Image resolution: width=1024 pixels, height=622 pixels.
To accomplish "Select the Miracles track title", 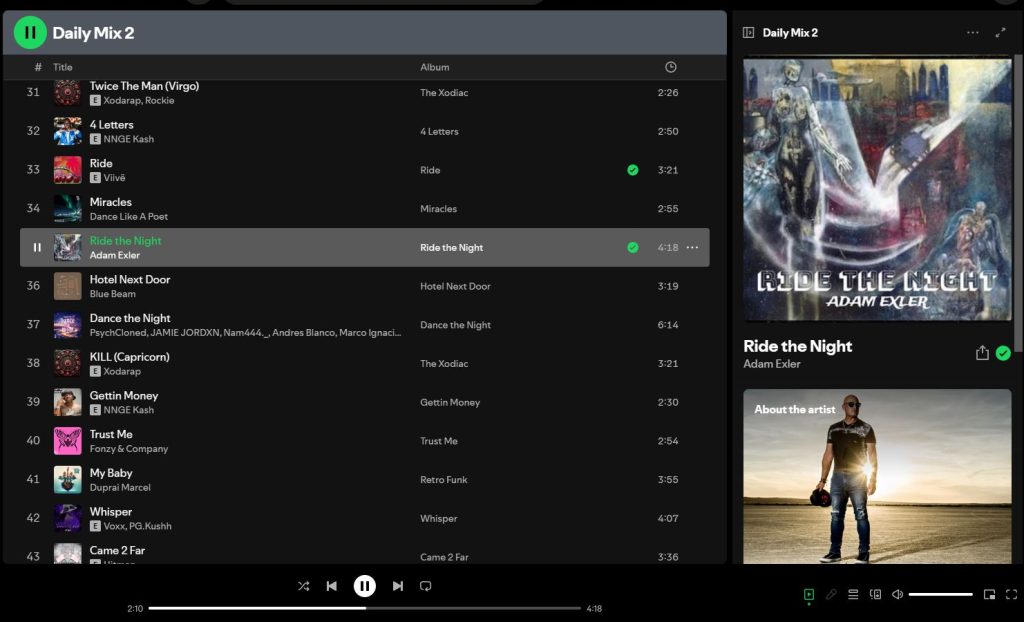I will [110, 202].
